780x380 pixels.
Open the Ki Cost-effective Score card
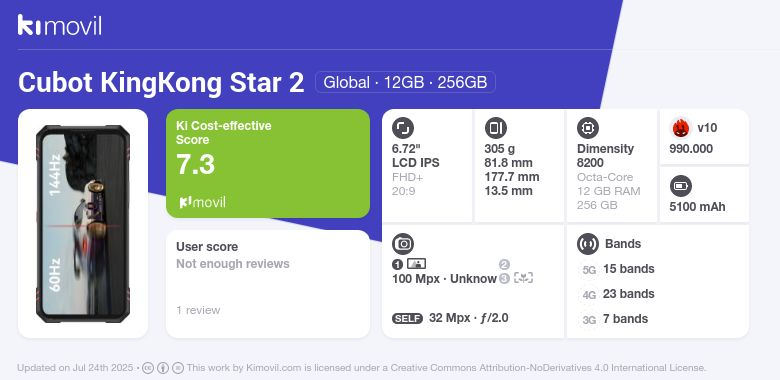click(268, 164)
